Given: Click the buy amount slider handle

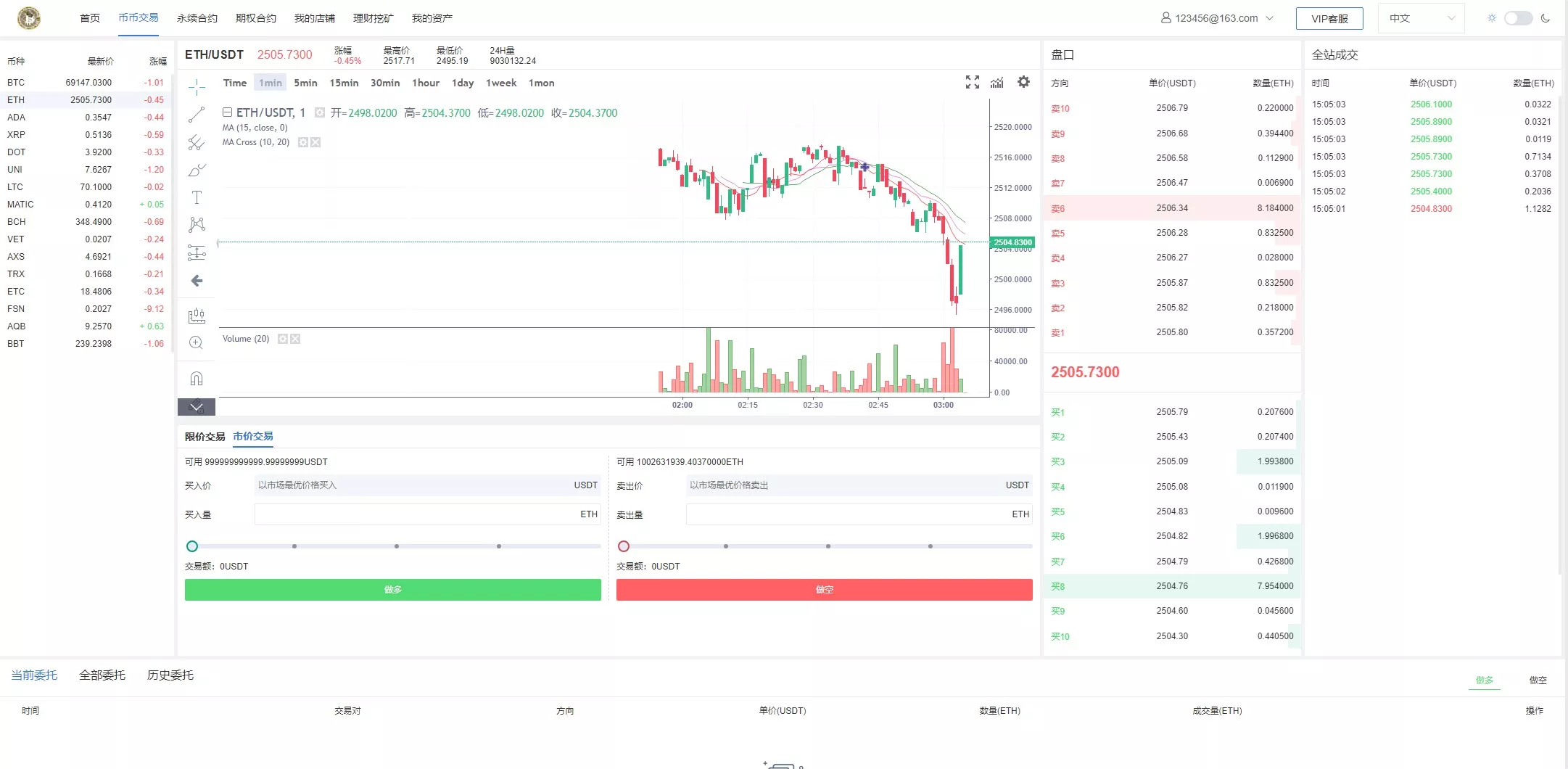Looking at the screenshot, I should (x=192, y=546).
